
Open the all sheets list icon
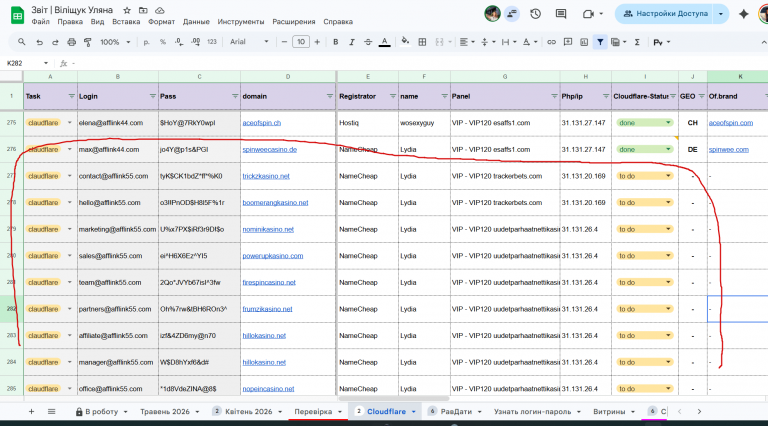tap(51, 411)
